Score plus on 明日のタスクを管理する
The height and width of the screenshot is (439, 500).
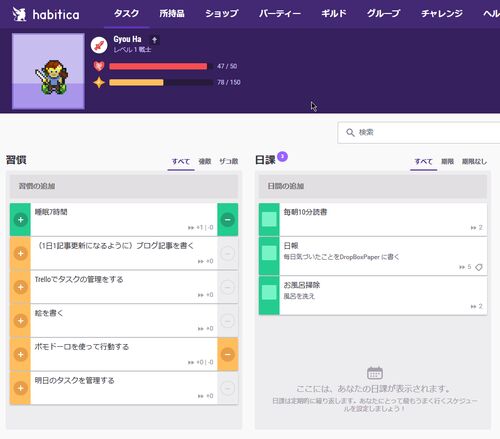(20, 388)
